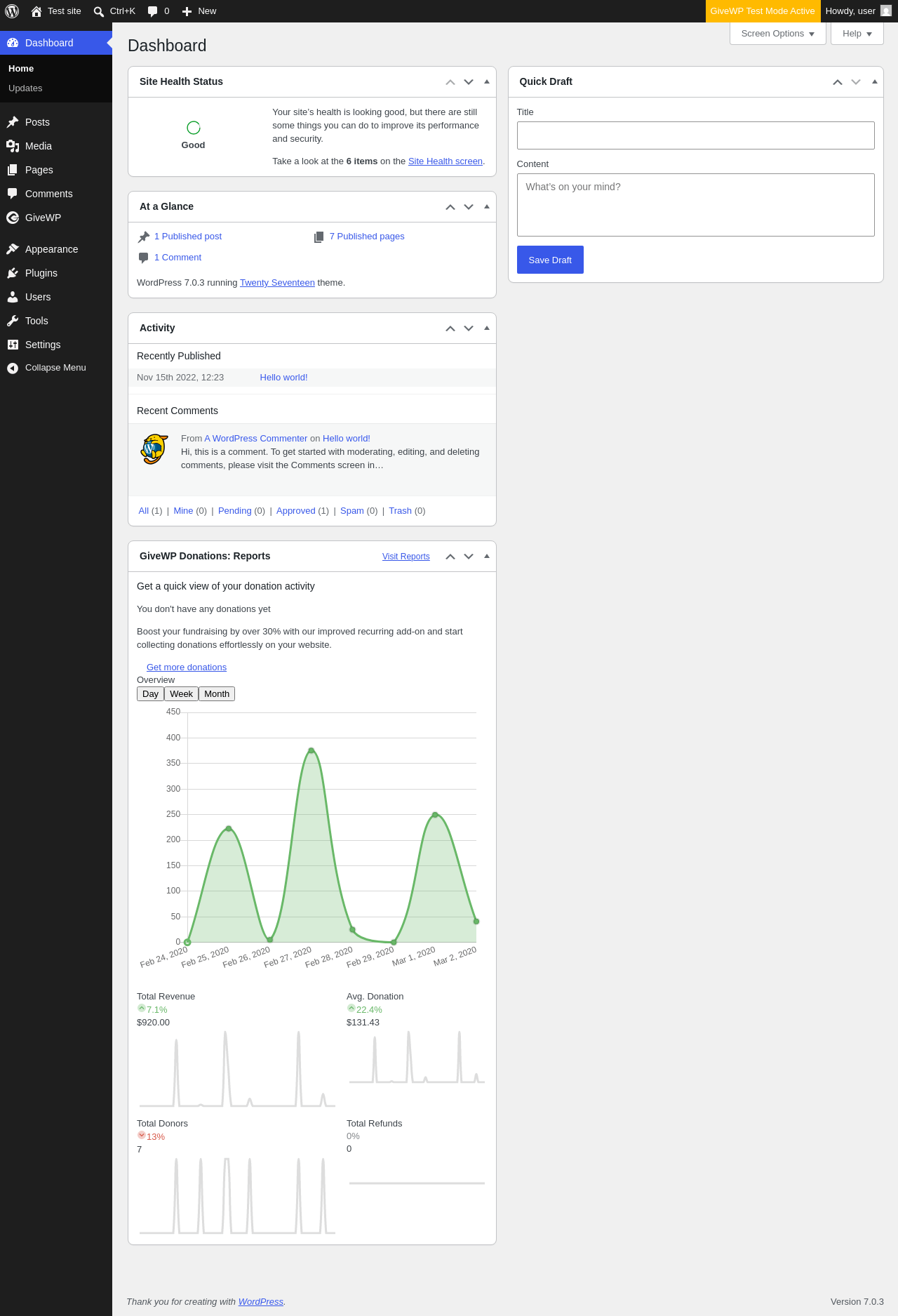Click the Users person icon in sidebar
The width and height of the screenshot is (898, 1316).
[13, 297]
